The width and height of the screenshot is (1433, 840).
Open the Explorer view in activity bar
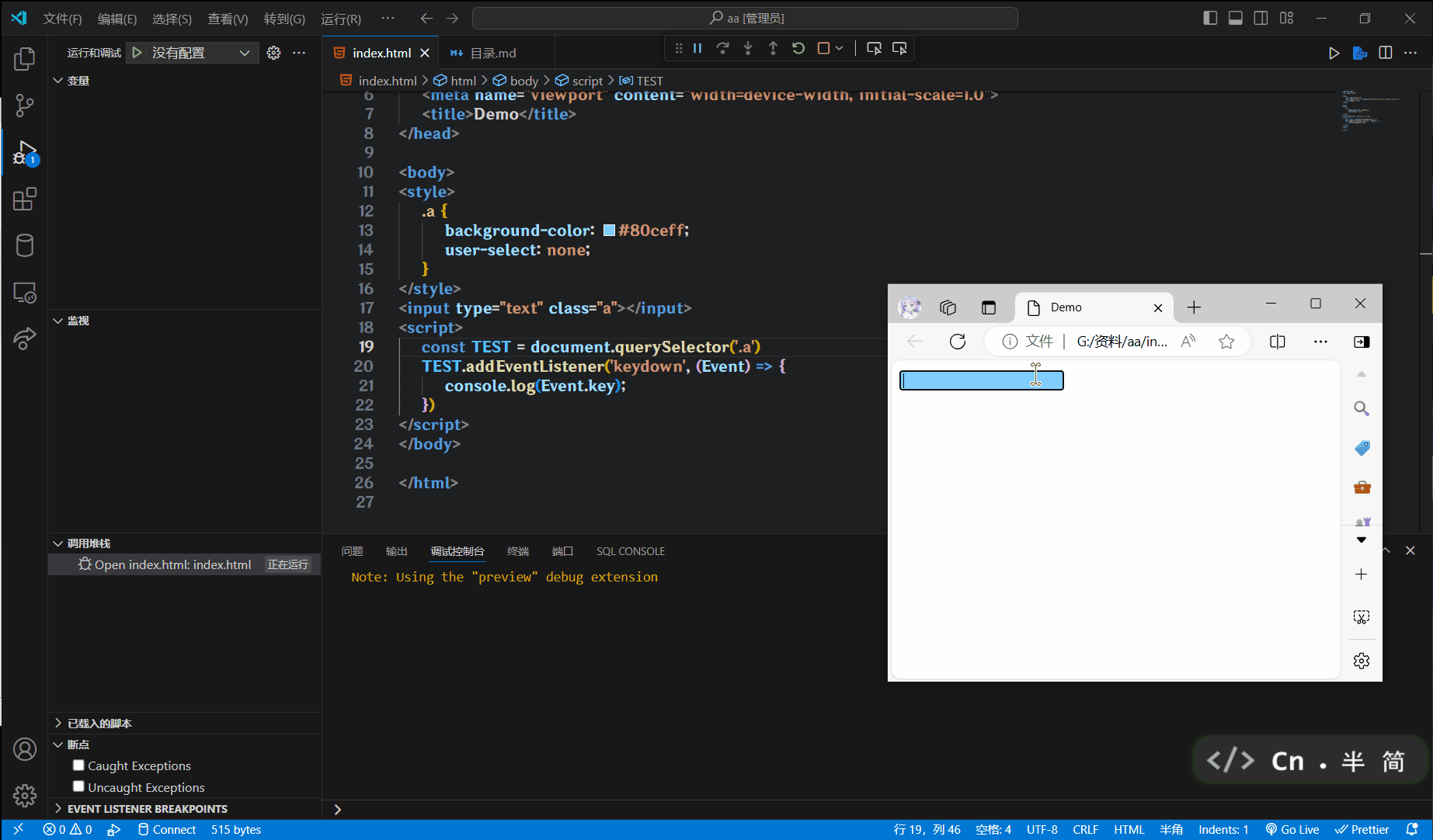pyautogui.click(x=25, y=59)
